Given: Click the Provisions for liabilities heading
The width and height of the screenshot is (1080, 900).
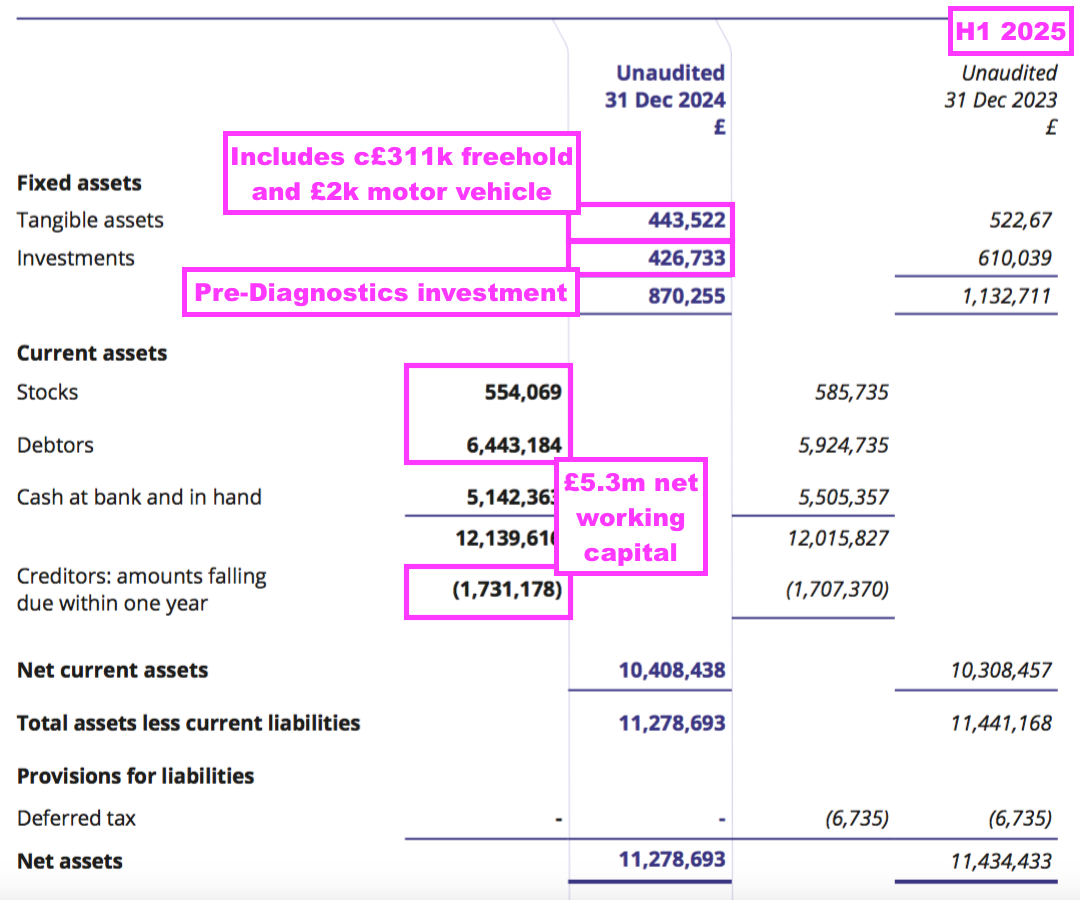Looking at the screenshot, I should coord(135,776).
